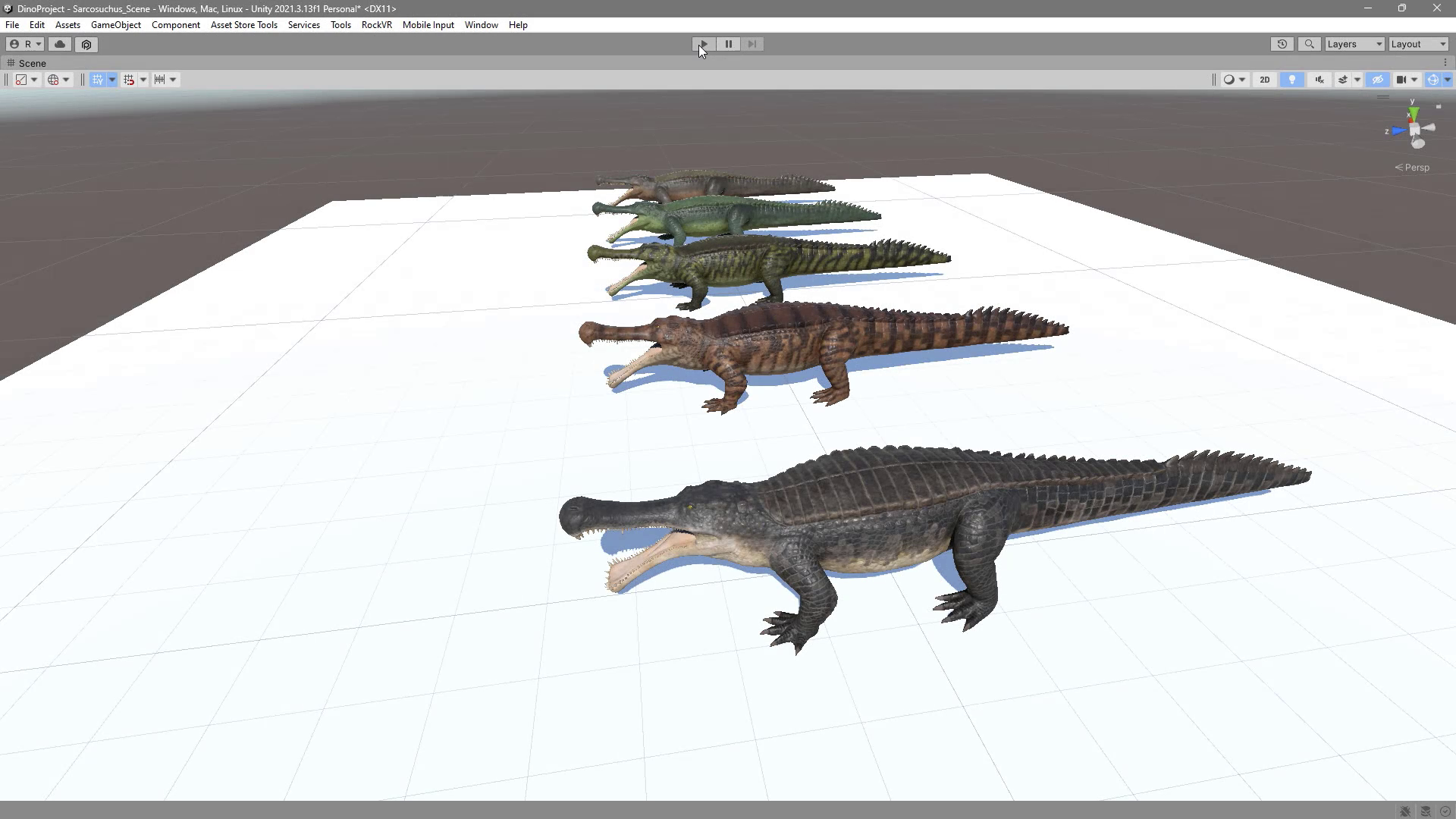Expand the scene effects dropdown arrow
This screenshot has width=1456, height=819.
pos(1357,80)
